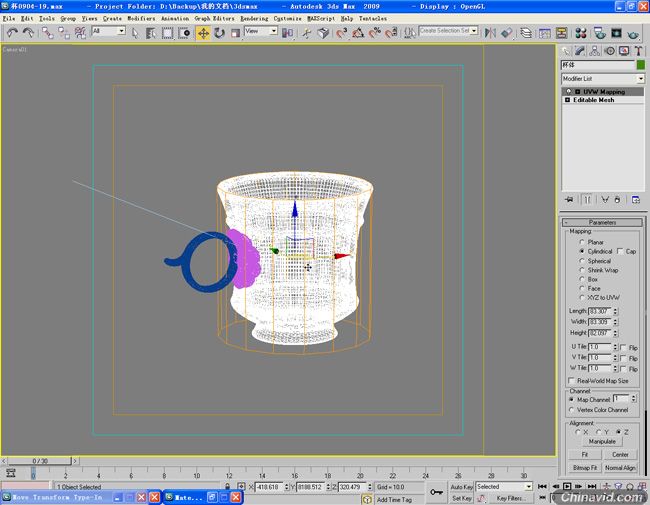
Task: Open the Material Editor icon
Action: click(x=581, y=33)
